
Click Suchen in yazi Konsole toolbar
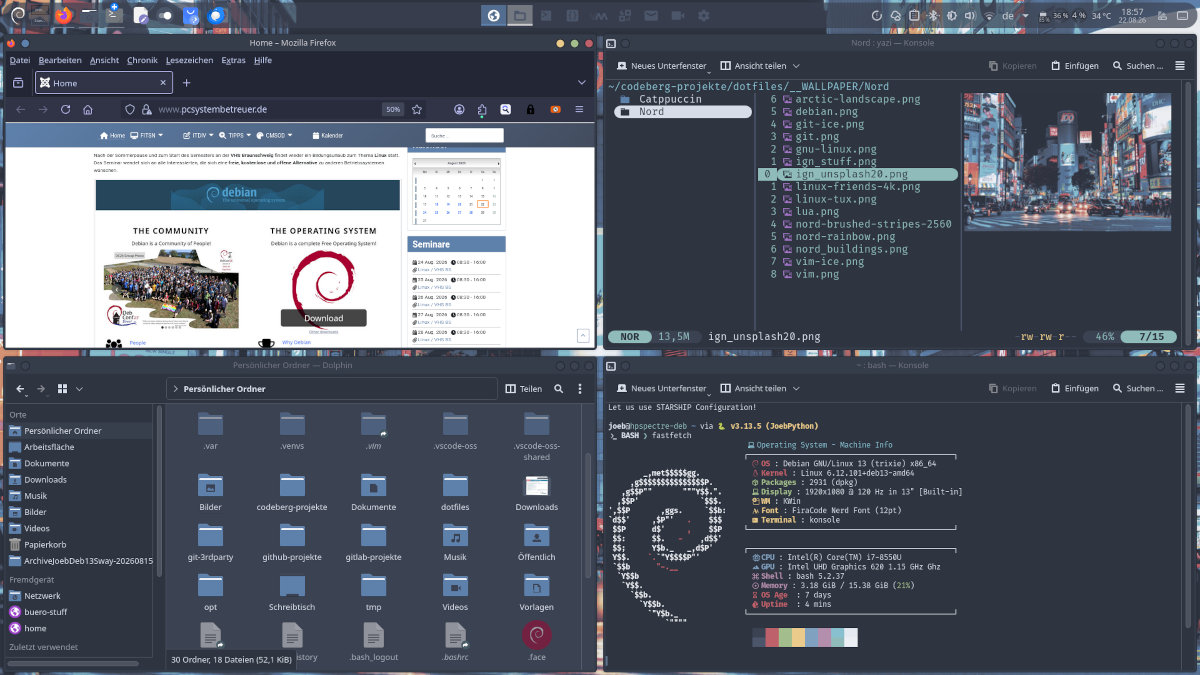pos(1139,66)
